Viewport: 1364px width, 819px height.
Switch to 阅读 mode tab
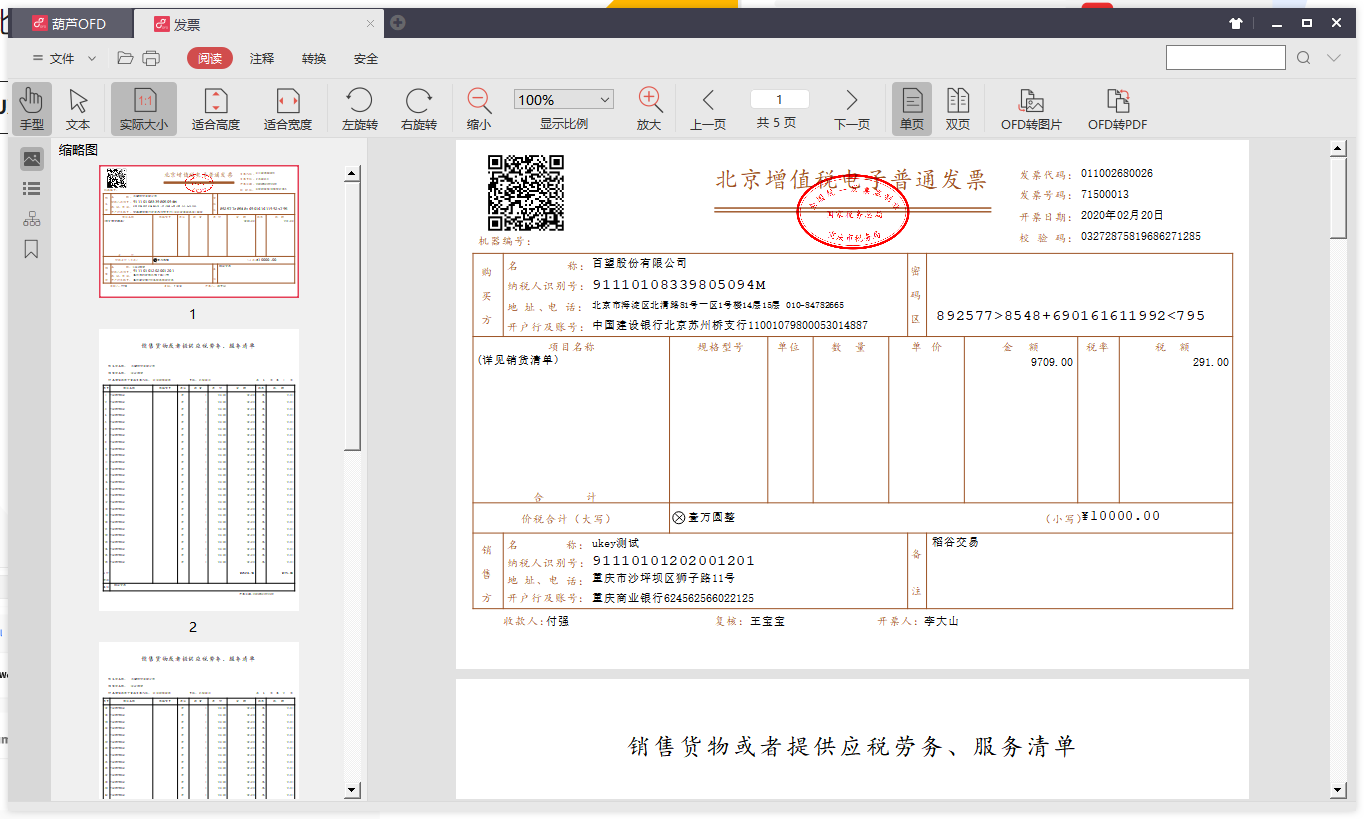210,58
